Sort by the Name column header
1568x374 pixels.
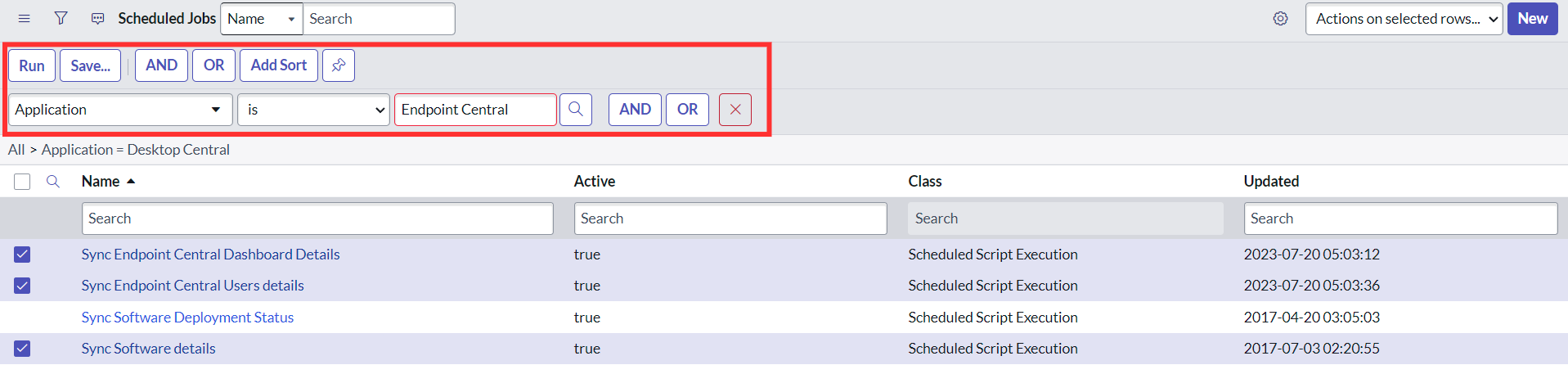tap(101, 182)
